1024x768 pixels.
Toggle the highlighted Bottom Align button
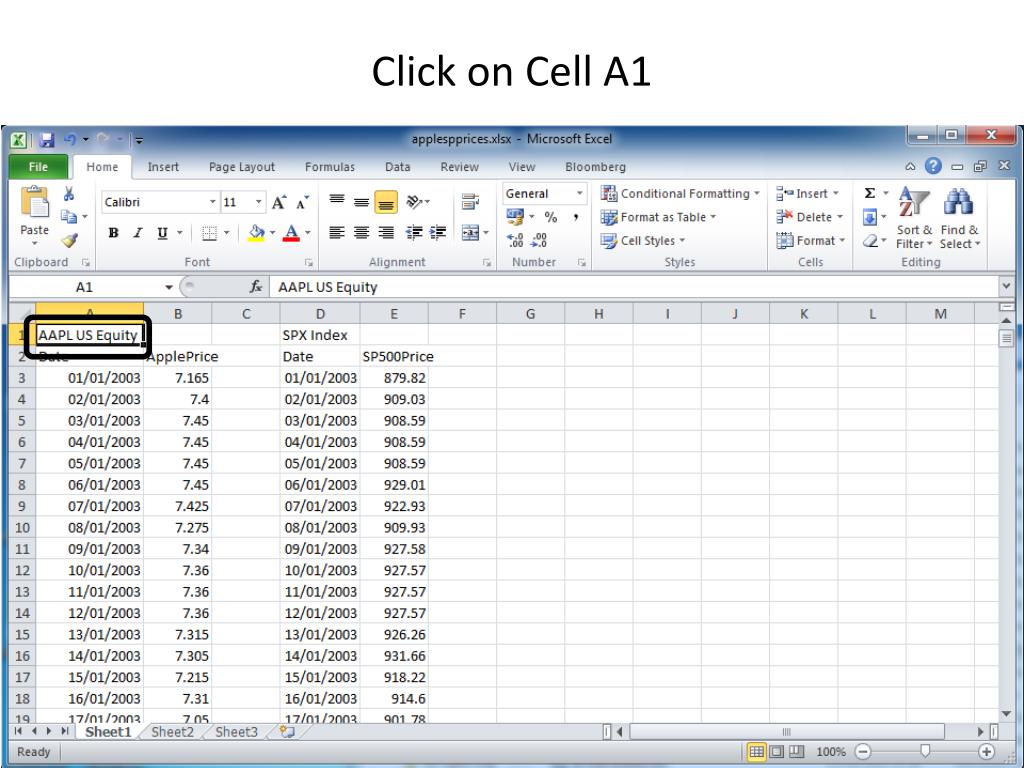click(x=386, y=202)
